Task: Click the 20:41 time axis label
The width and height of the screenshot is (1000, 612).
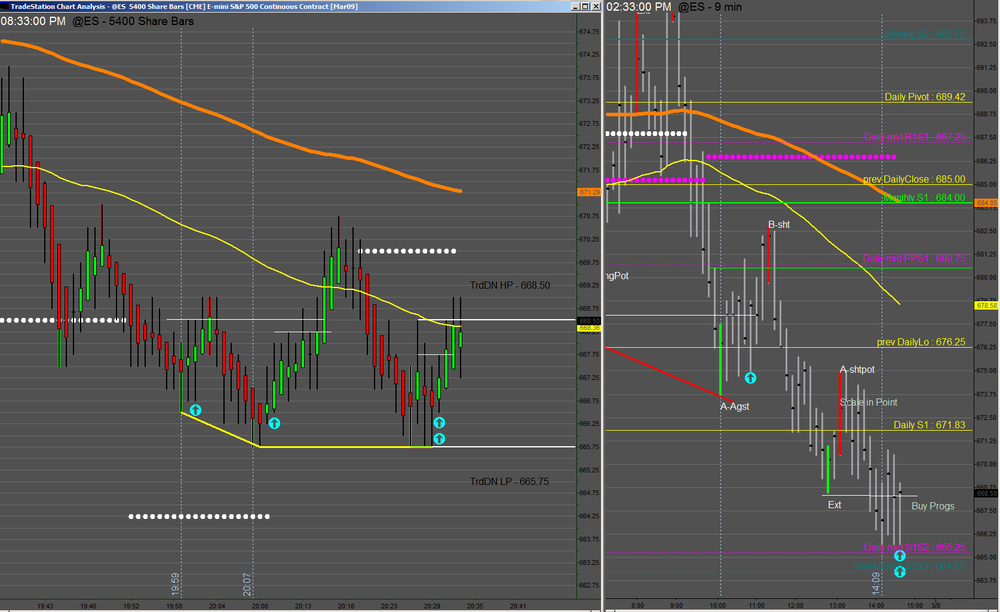Action: tap(518, 606)
